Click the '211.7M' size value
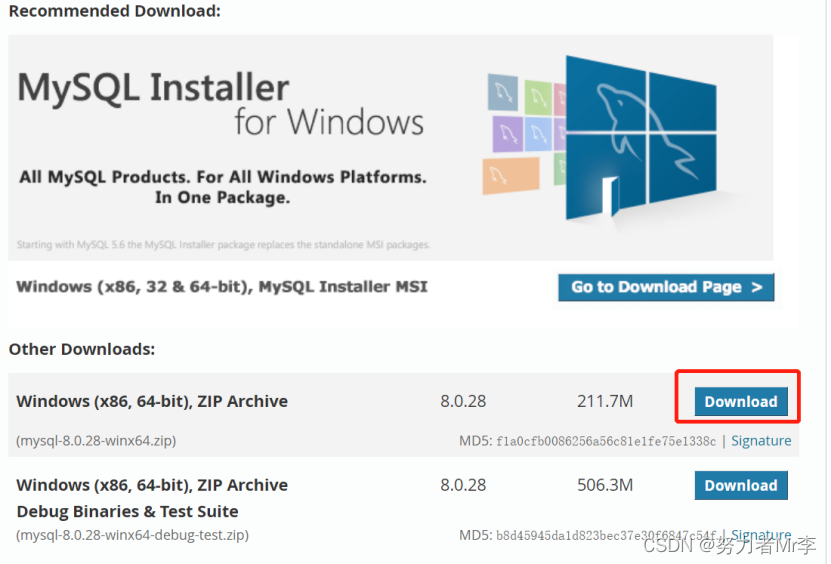This screenshot has height=564, width=831. (x=605, y=401)
